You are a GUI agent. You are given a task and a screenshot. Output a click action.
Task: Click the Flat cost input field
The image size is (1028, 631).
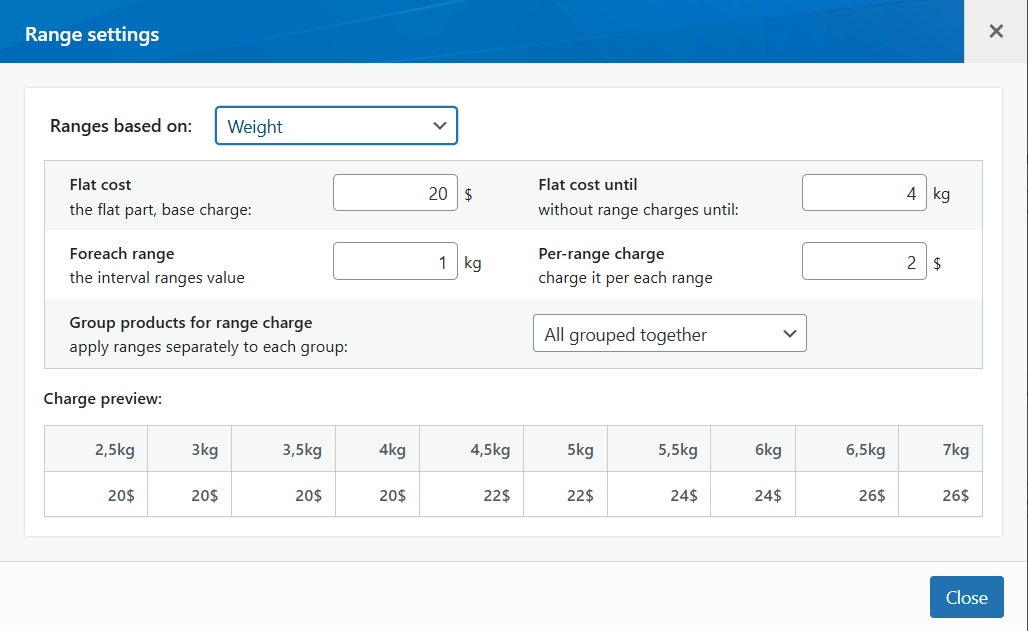pos(395,193)
